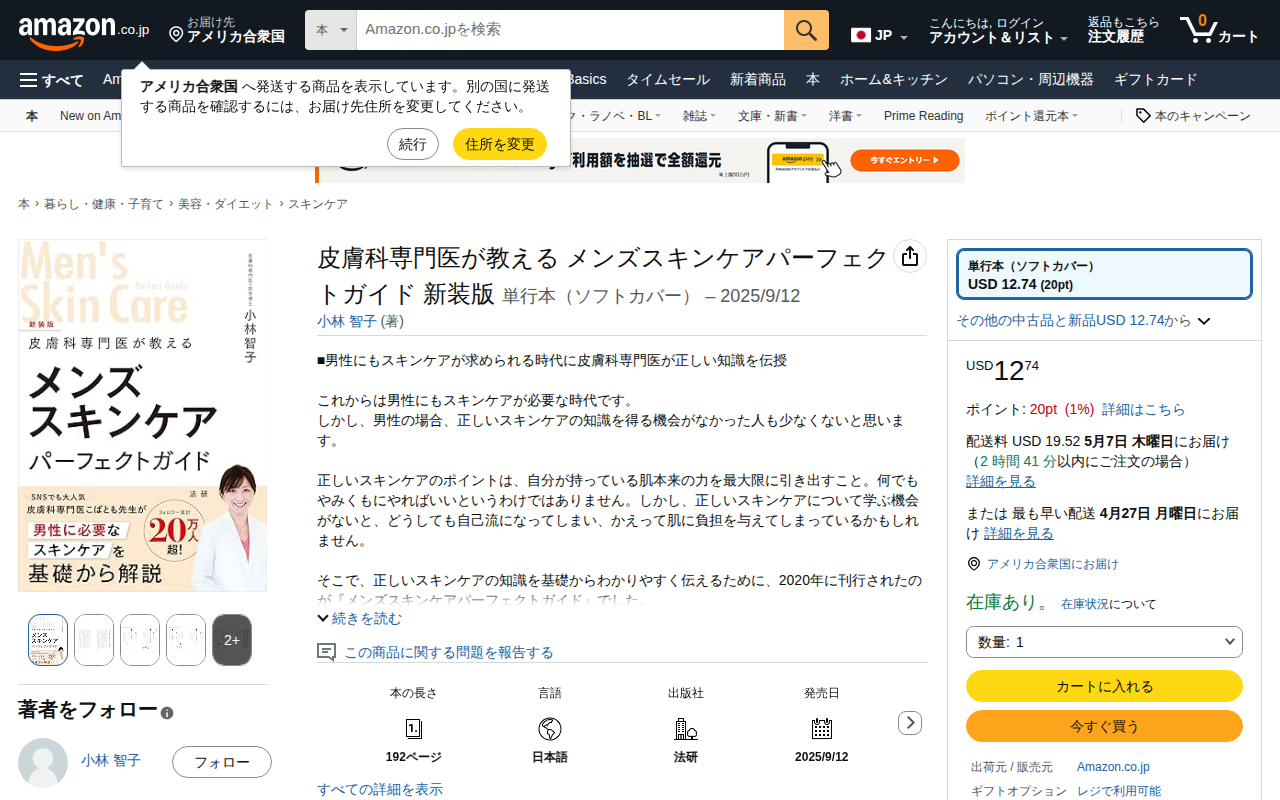This screenshot has height=800, width=1280.
Task: Select ホーム&キッチン nav item
Action: pyautogui.click(x=893, y=80)
